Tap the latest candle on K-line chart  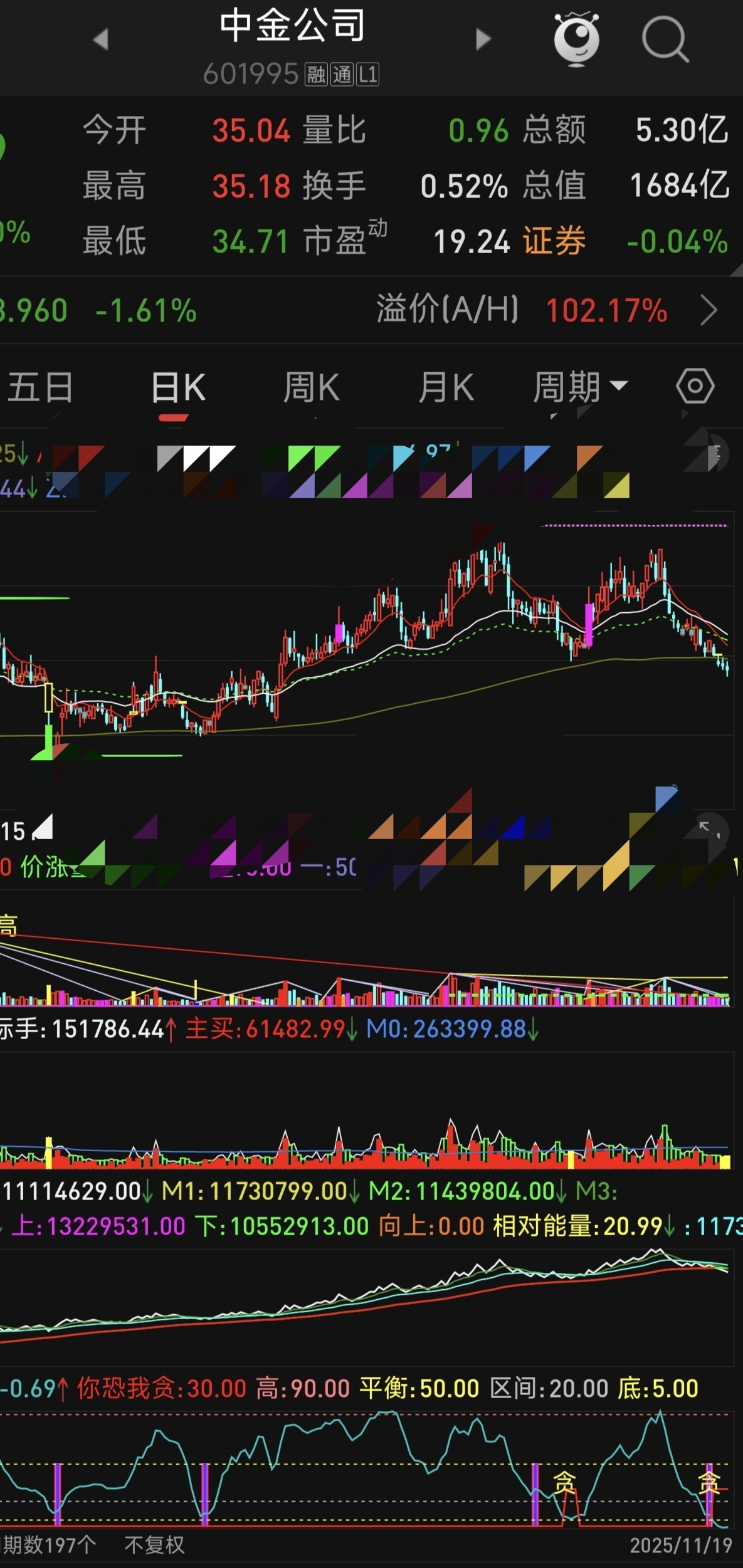727,668
